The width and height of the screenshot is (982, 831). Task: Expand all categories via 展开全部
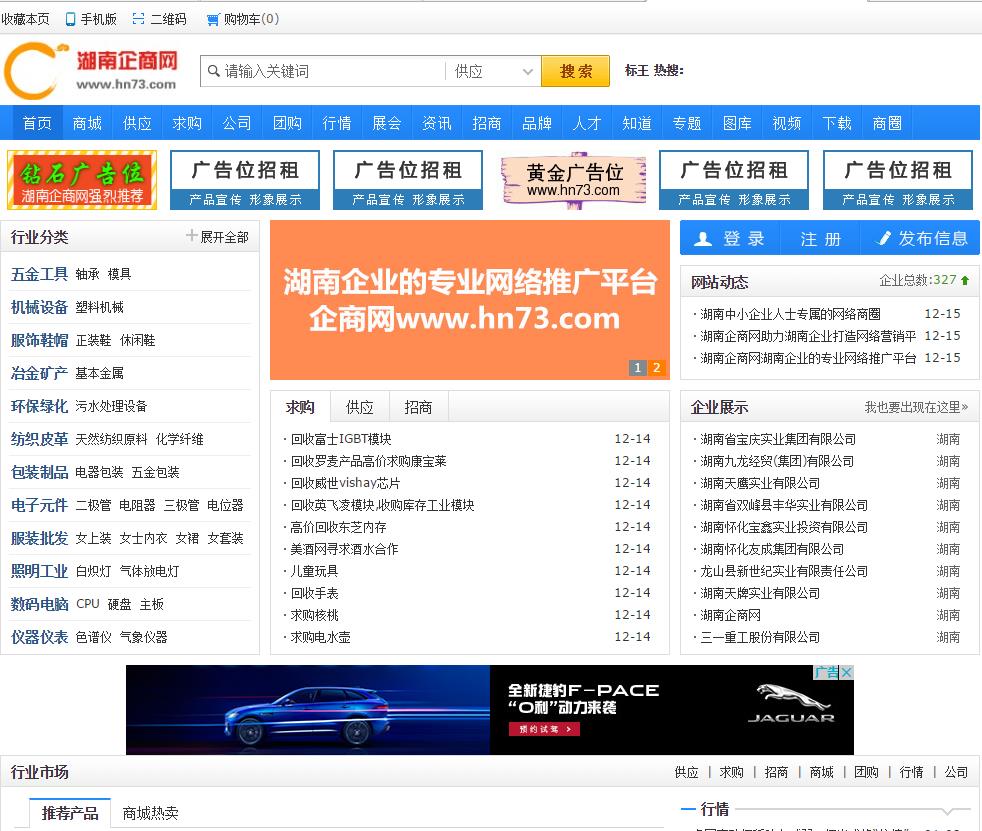coord(224,237)
